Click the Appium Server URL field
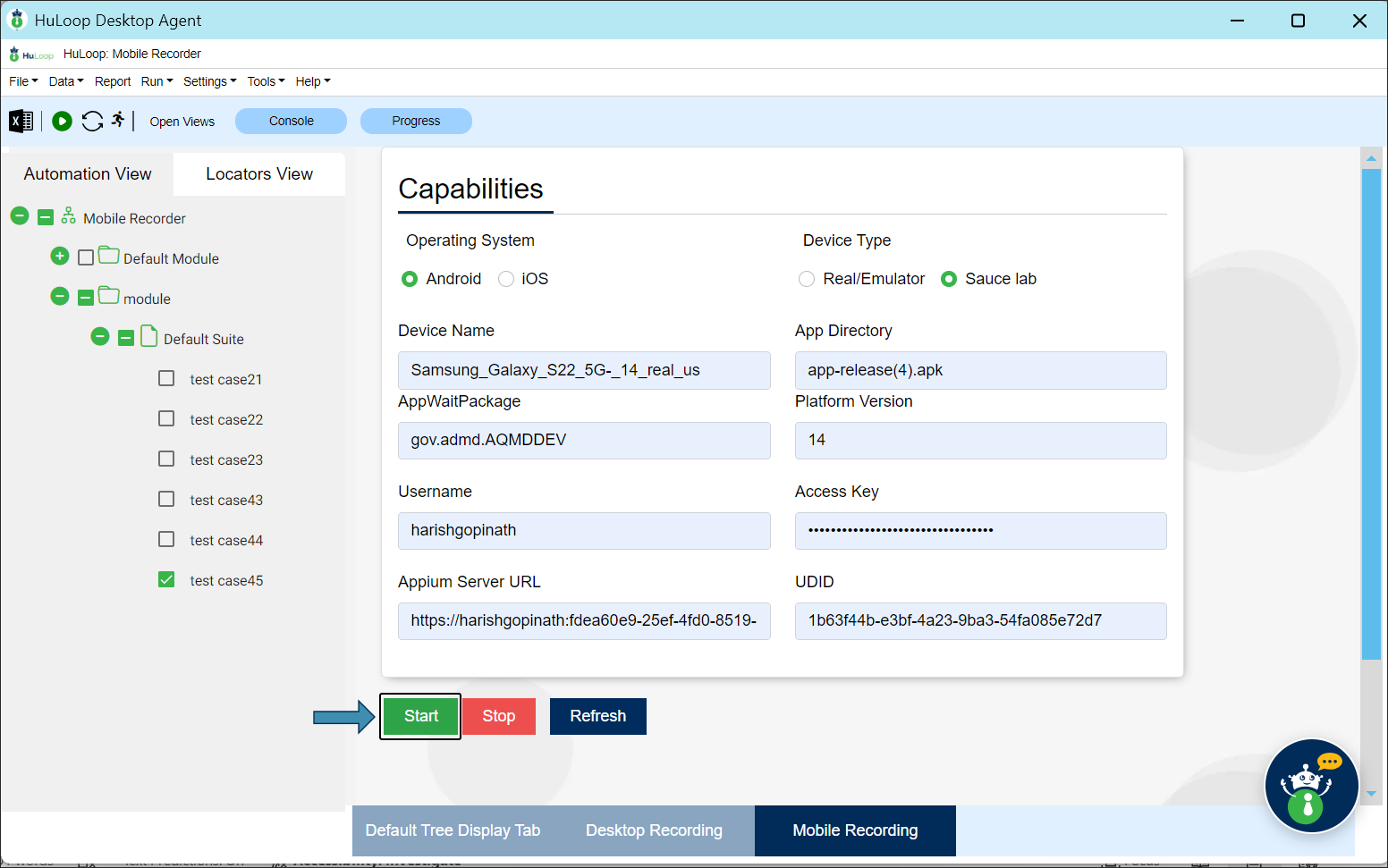1388x868 pixels. point(584,621)
